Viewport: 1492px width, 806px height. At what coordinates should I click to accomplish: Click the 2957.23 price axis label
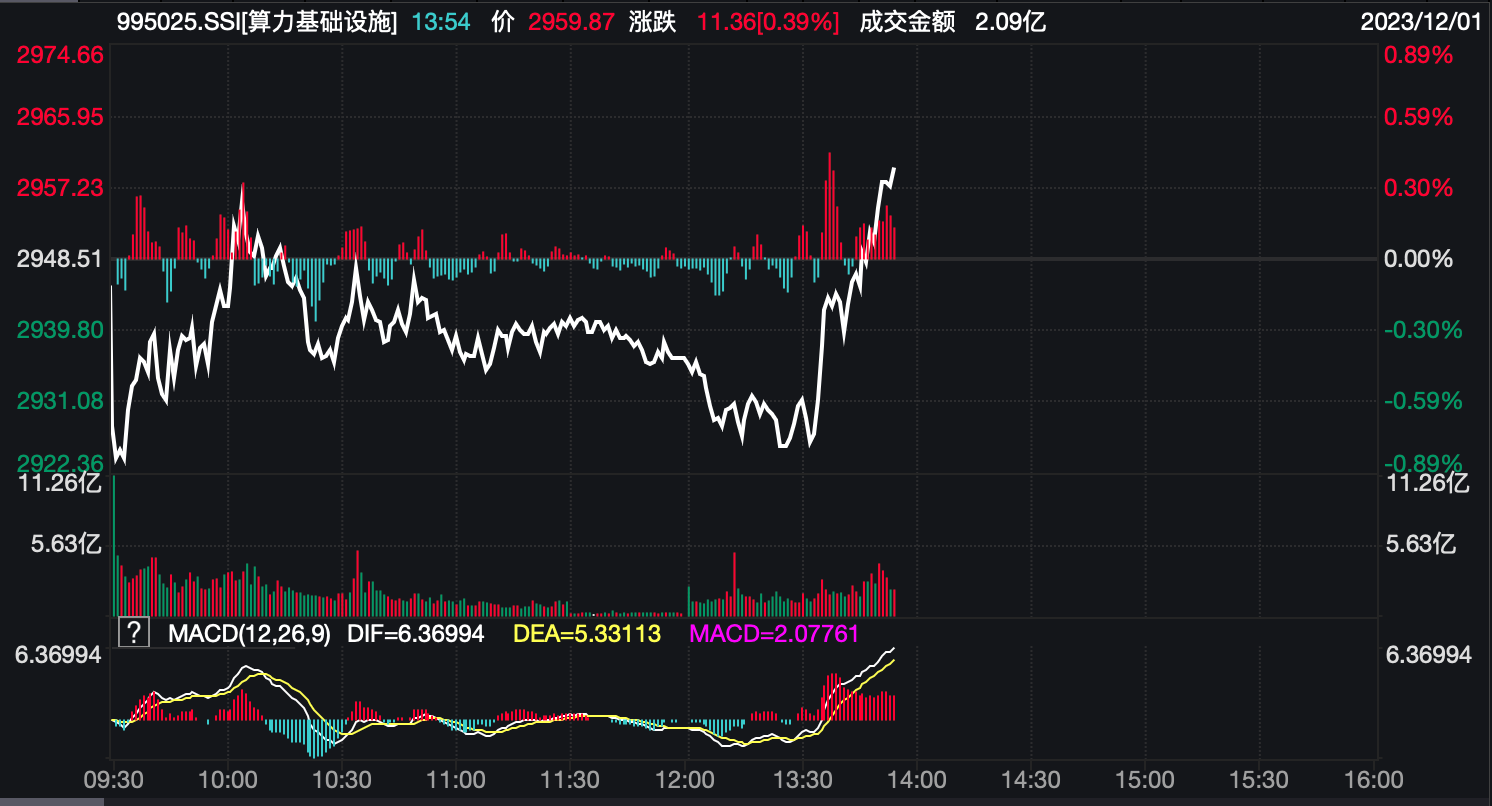coord(60,188)
